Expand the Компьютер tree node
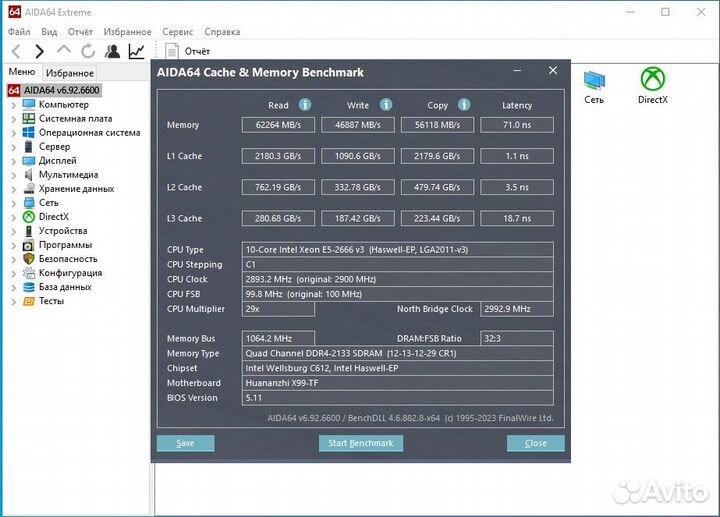This screenshot has width=720, height=517. (x=13, y=105)
